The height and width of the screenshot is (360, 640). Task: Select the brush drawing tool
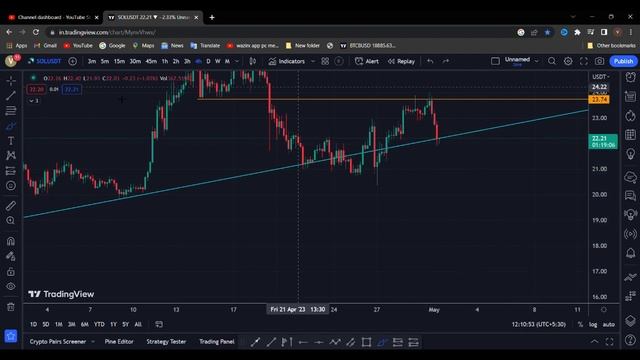pos(11,126)
